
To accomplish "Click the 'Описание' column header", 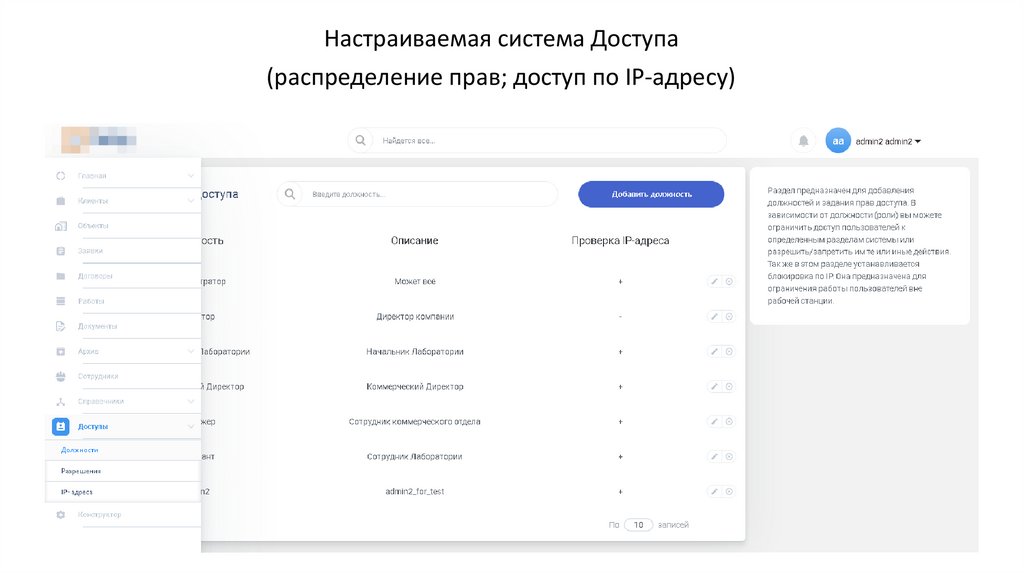I will (415, 240).
